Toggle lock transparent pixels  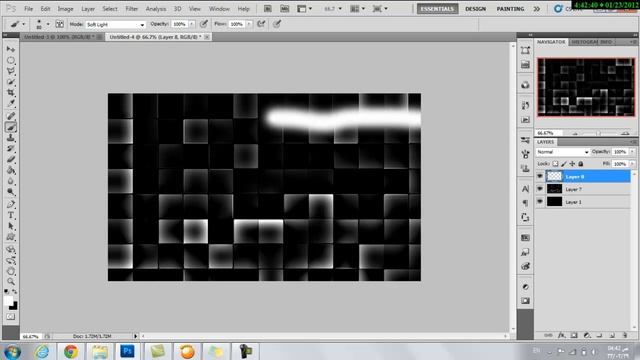click(555, 164)
